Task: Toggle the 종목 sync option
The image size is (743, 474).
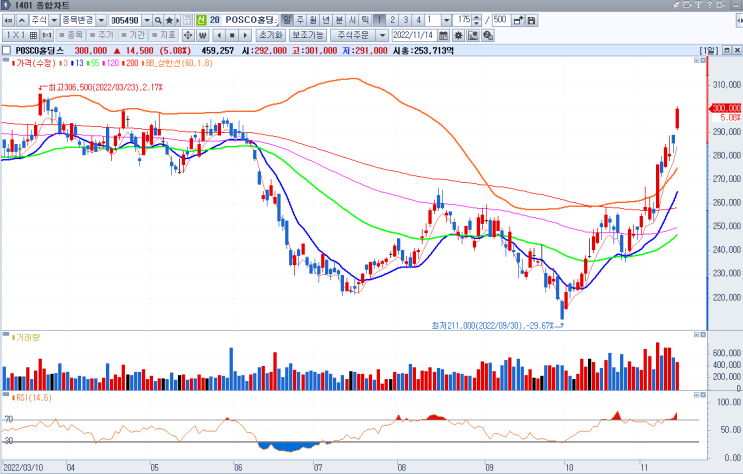Action: point(71,36)
